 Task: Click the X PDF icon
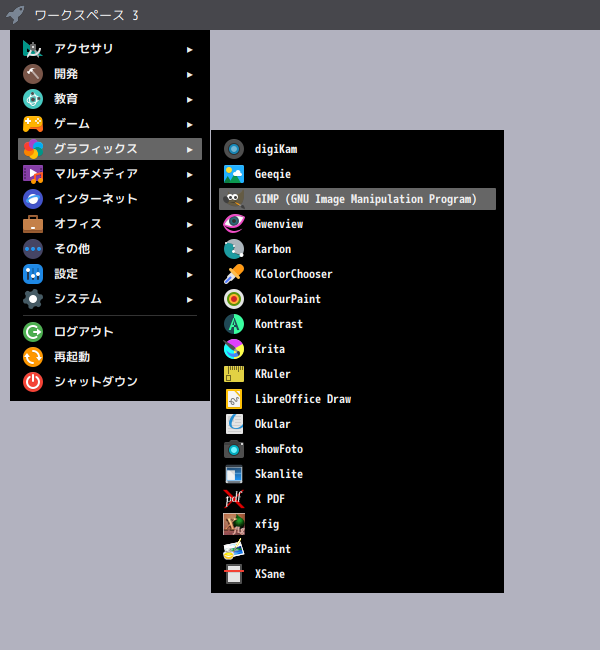234,499
